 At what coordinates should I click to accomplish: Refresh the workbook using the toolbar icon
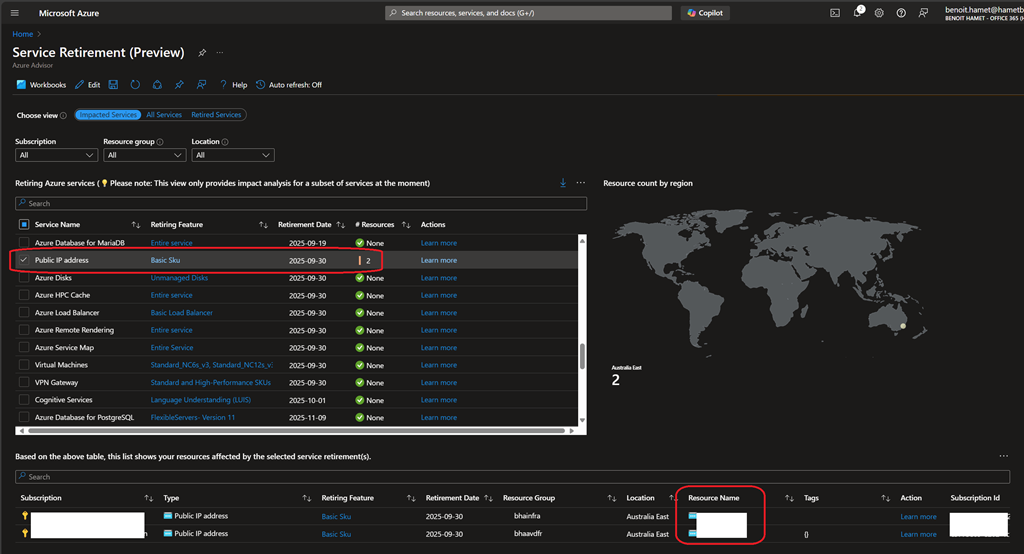135,85
